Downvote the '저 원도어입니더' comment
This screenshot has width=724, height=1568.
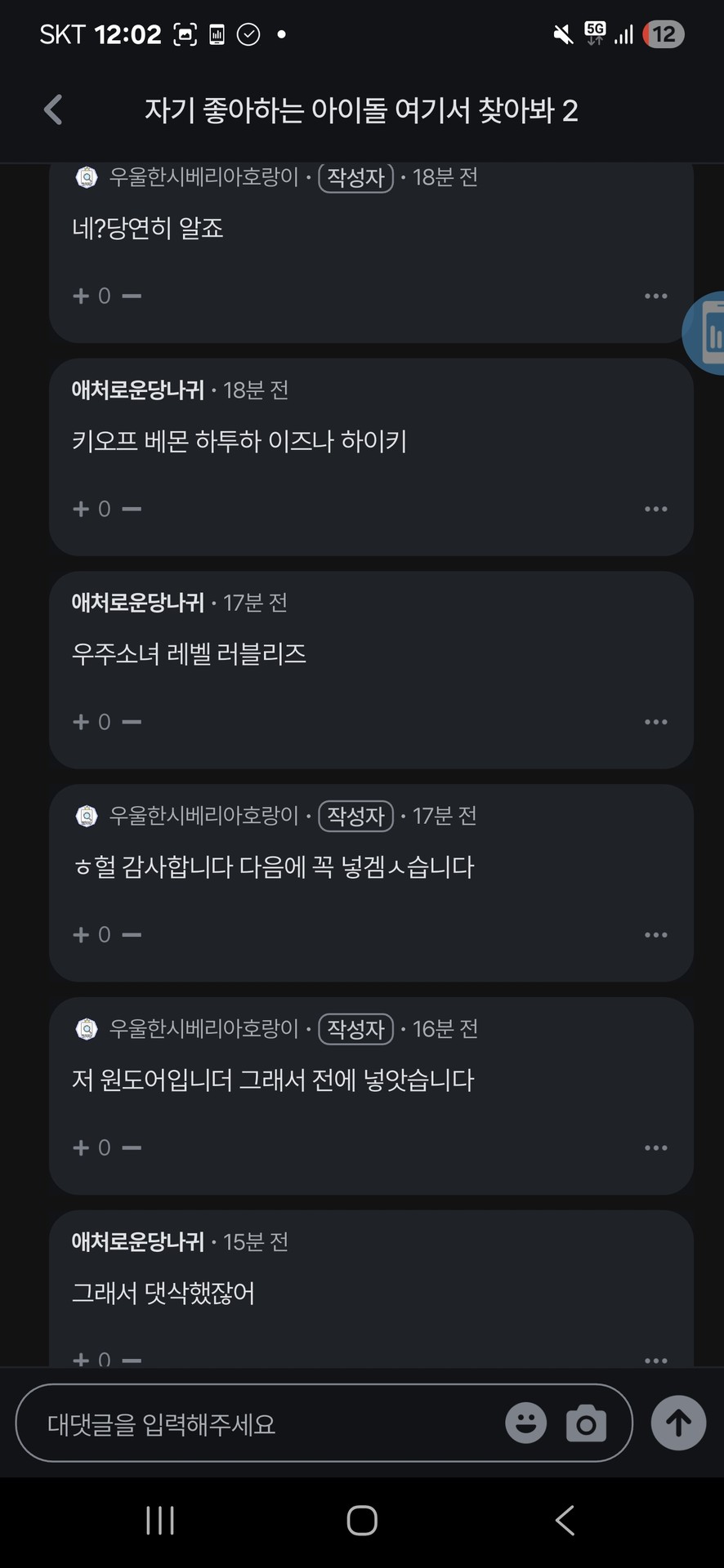pyautogui.click(x=132, y=1147)
